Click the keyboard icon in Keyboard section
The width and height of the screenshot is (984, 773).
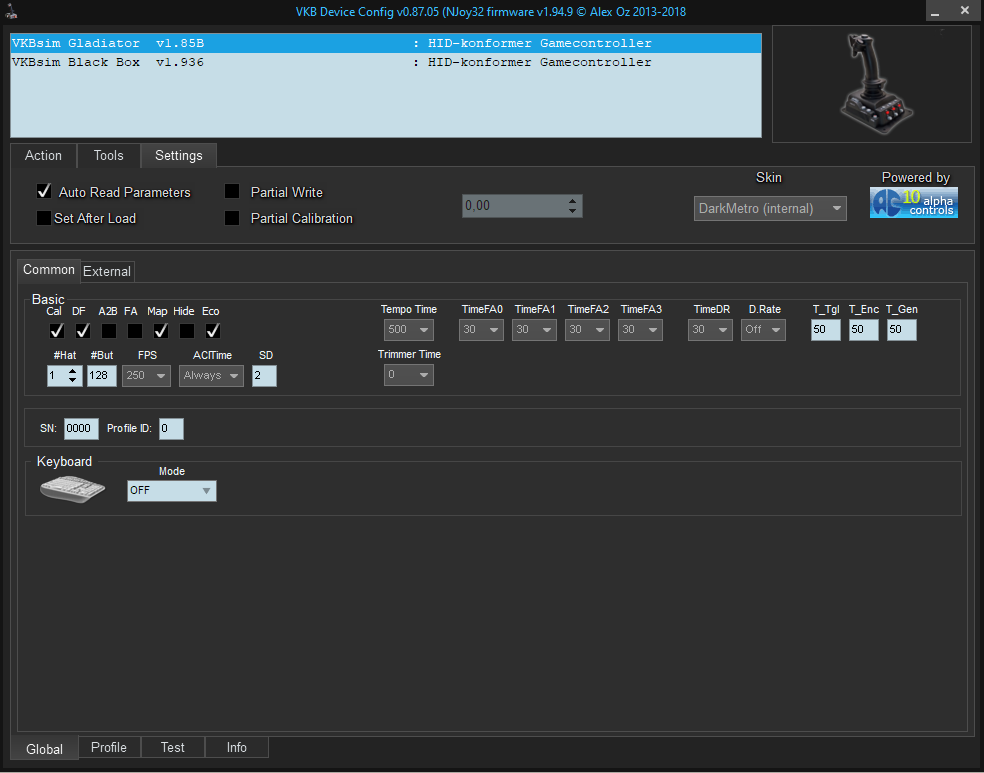[72, 489]
